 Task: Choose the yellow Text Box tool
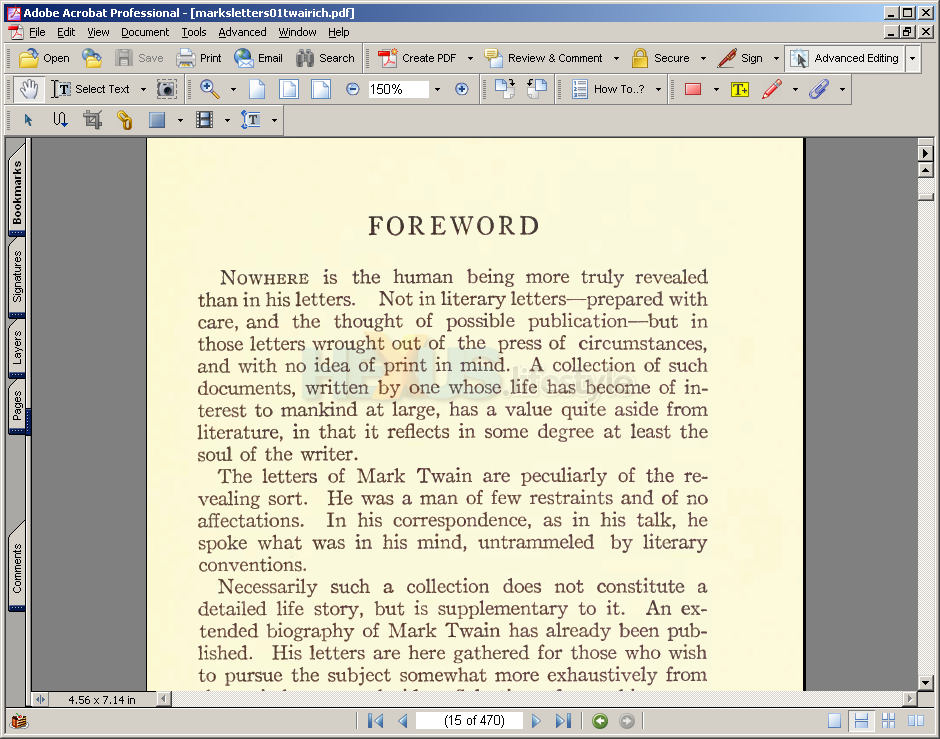pos(740,89)
